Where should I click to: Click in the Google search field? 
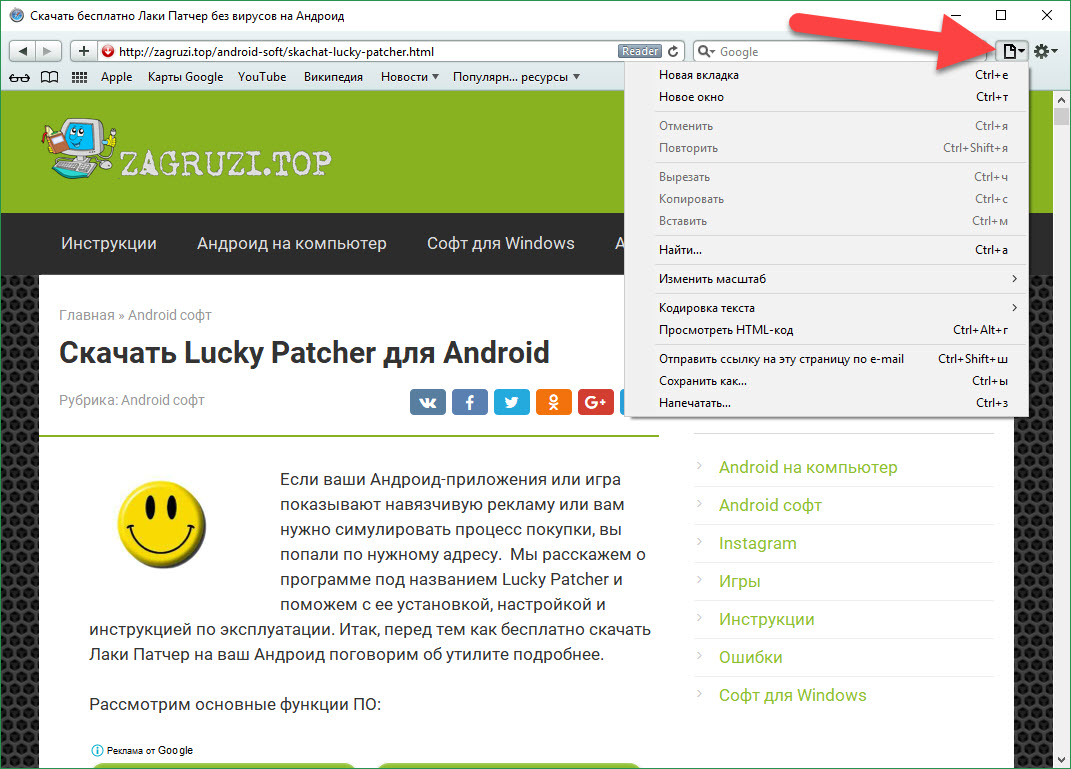click(x=850, y=51)
